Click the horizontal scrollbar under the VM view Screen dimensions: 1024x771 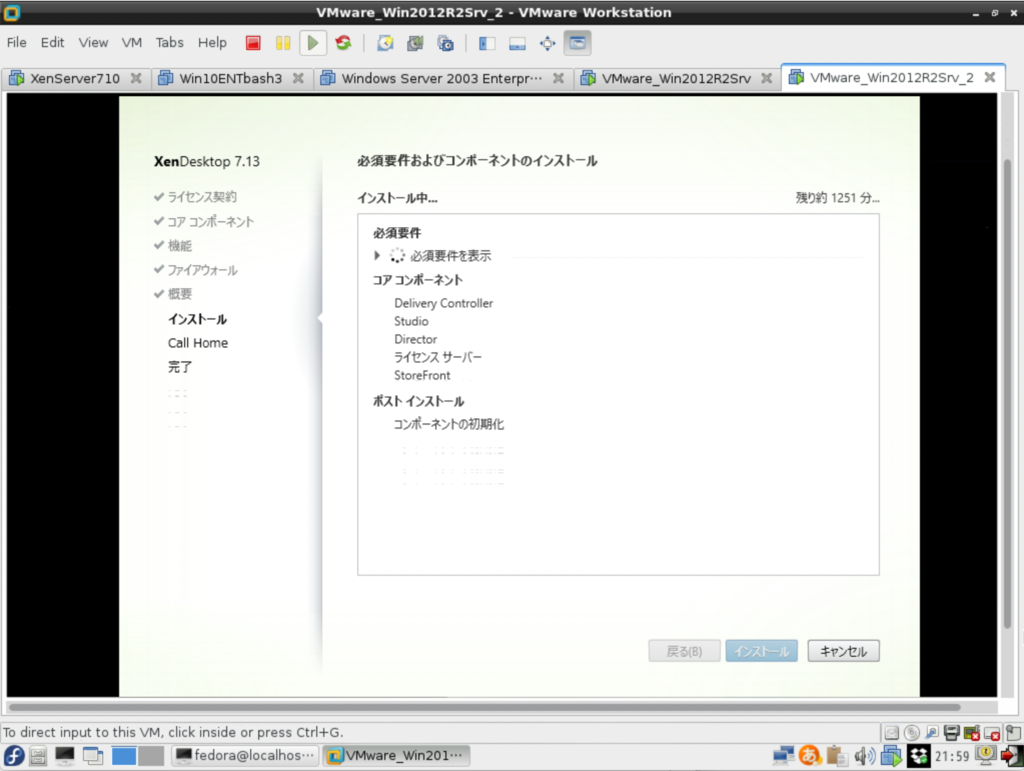tap(485, 707)
